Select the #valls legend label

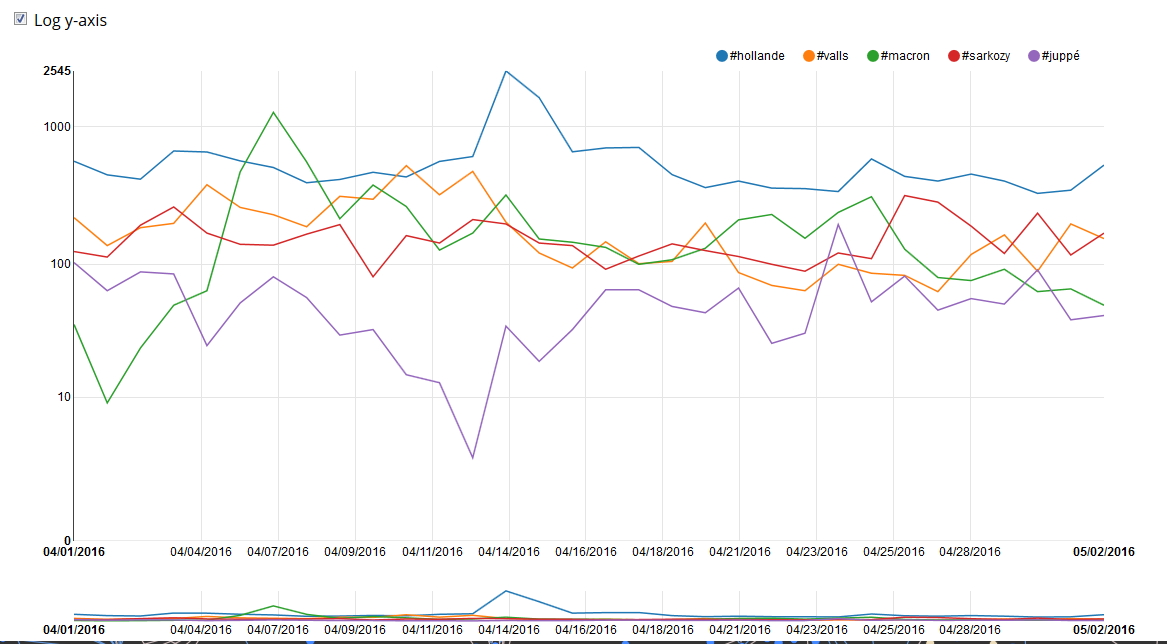[x=832, y=56]
